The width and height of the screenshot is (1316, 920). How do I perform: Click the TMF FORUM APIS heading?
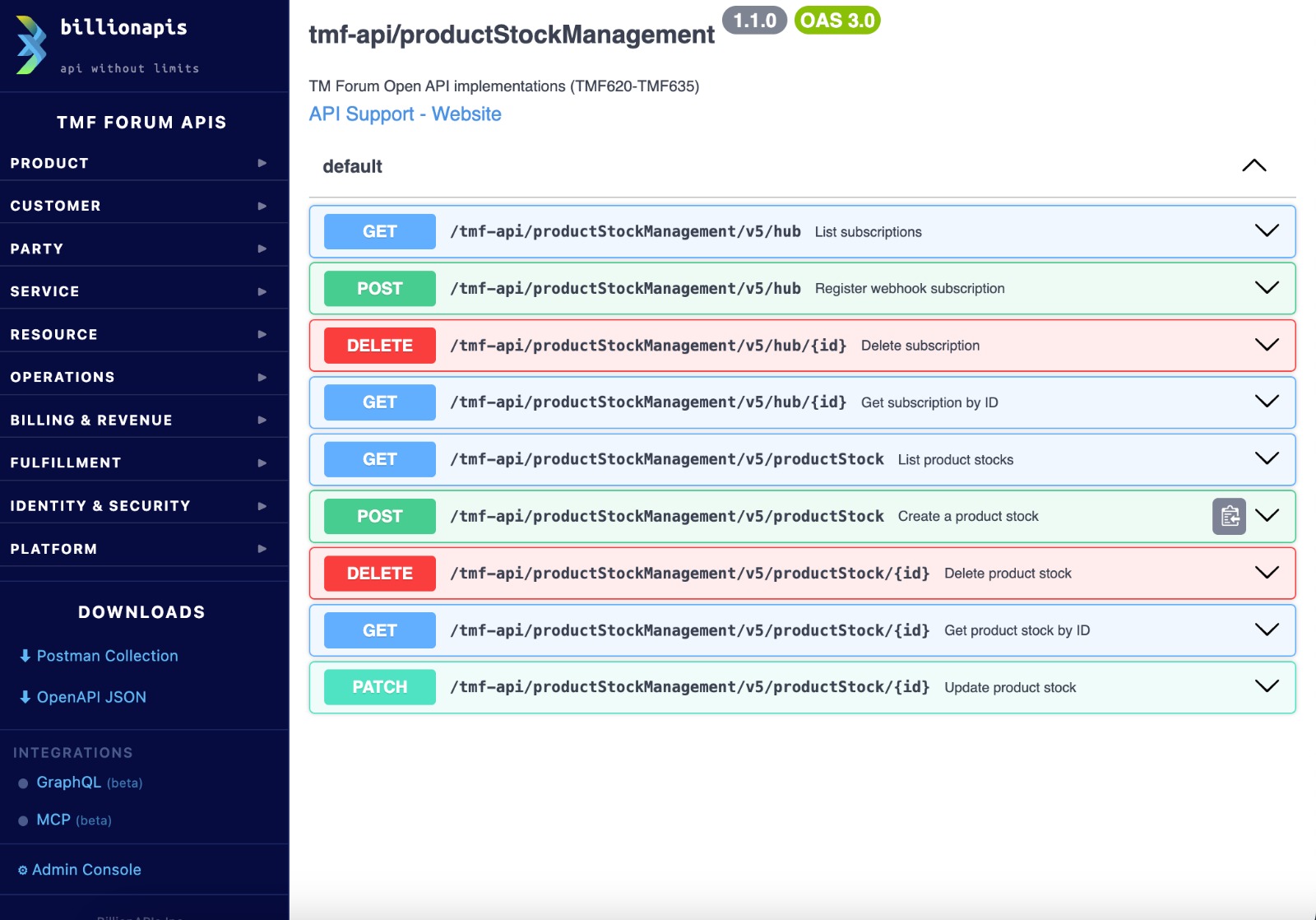141,123
